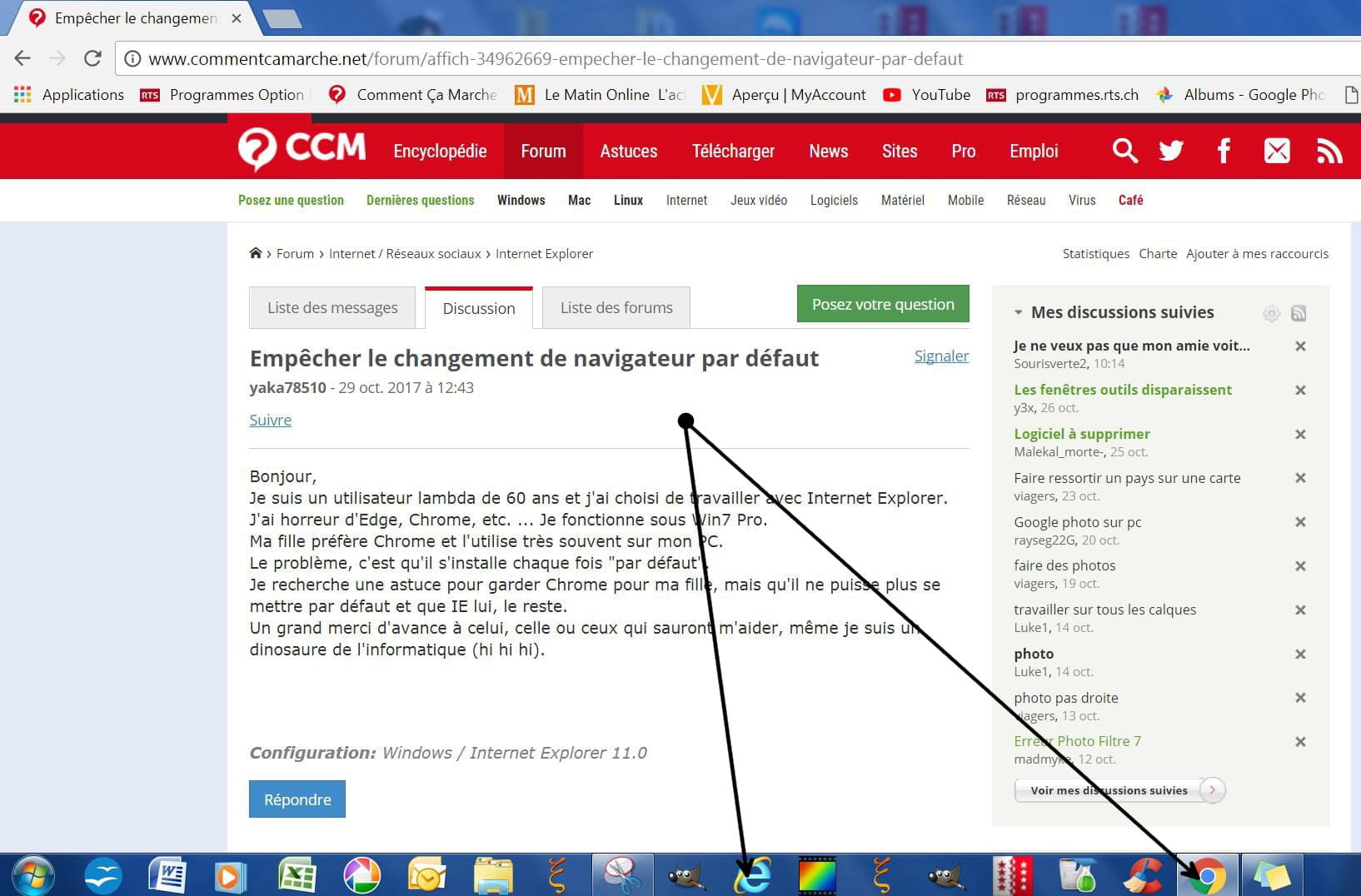Viewport: 1361px width, 896px height.
Task: Click Voir mes discussions suivies button
Action: click(1119, 790)
